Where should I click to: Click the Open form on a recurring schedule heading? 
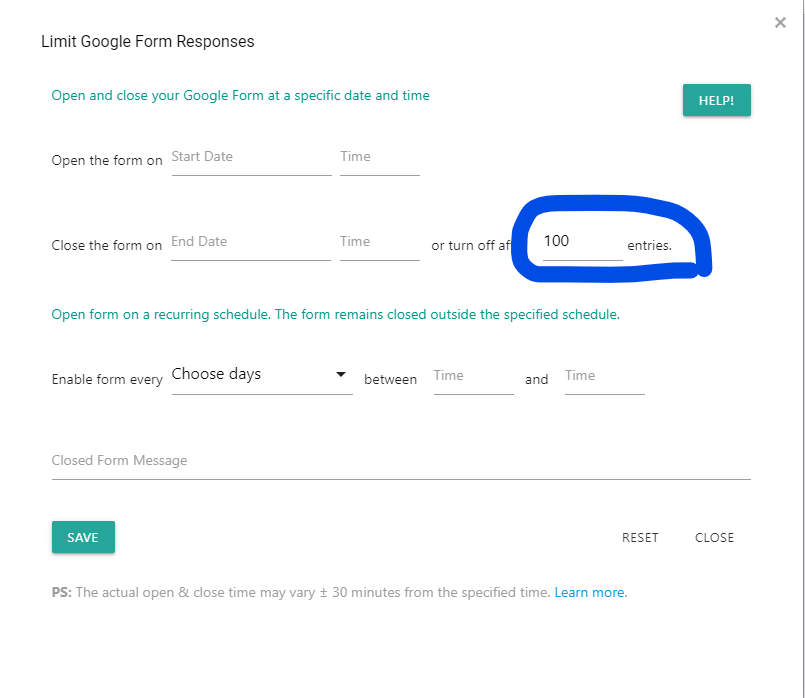pyautogui.click(x=336, y=314)
